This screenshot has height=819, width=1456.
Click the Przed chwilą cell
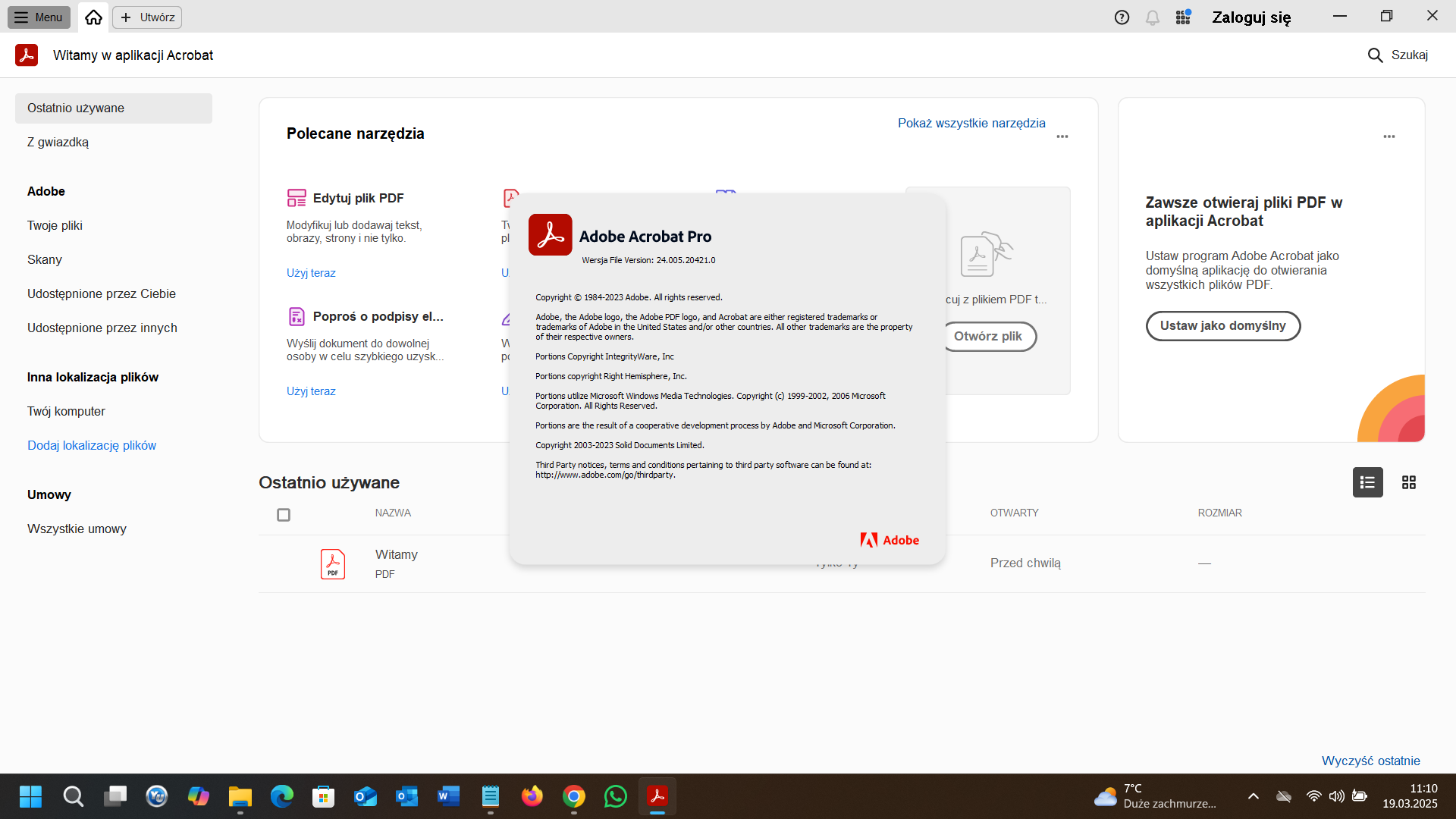(1025, 563)
